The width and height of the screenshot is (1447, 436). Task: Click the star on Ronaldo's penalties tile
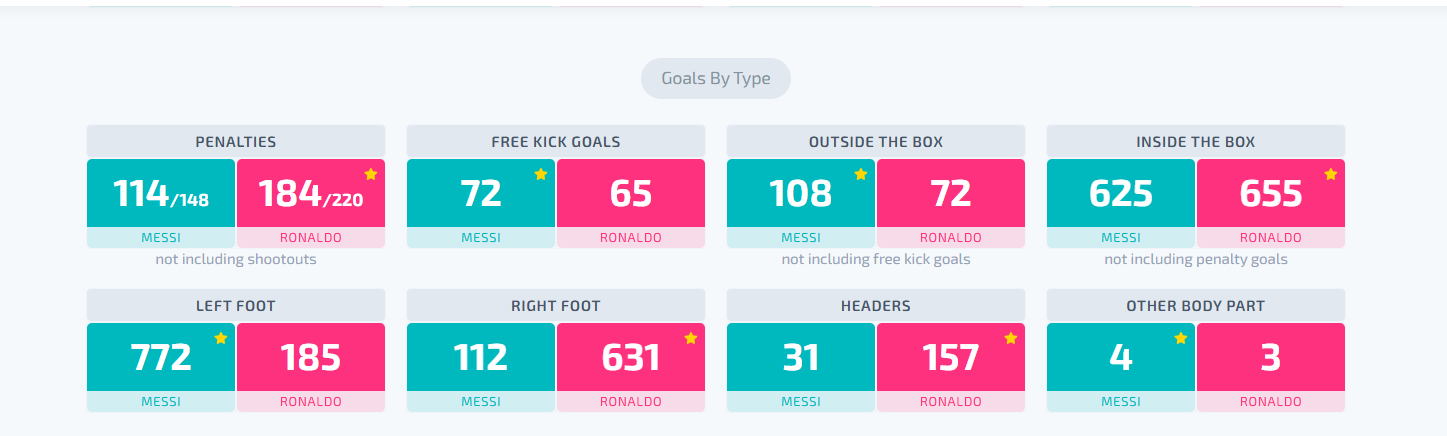tap(371, 174)
